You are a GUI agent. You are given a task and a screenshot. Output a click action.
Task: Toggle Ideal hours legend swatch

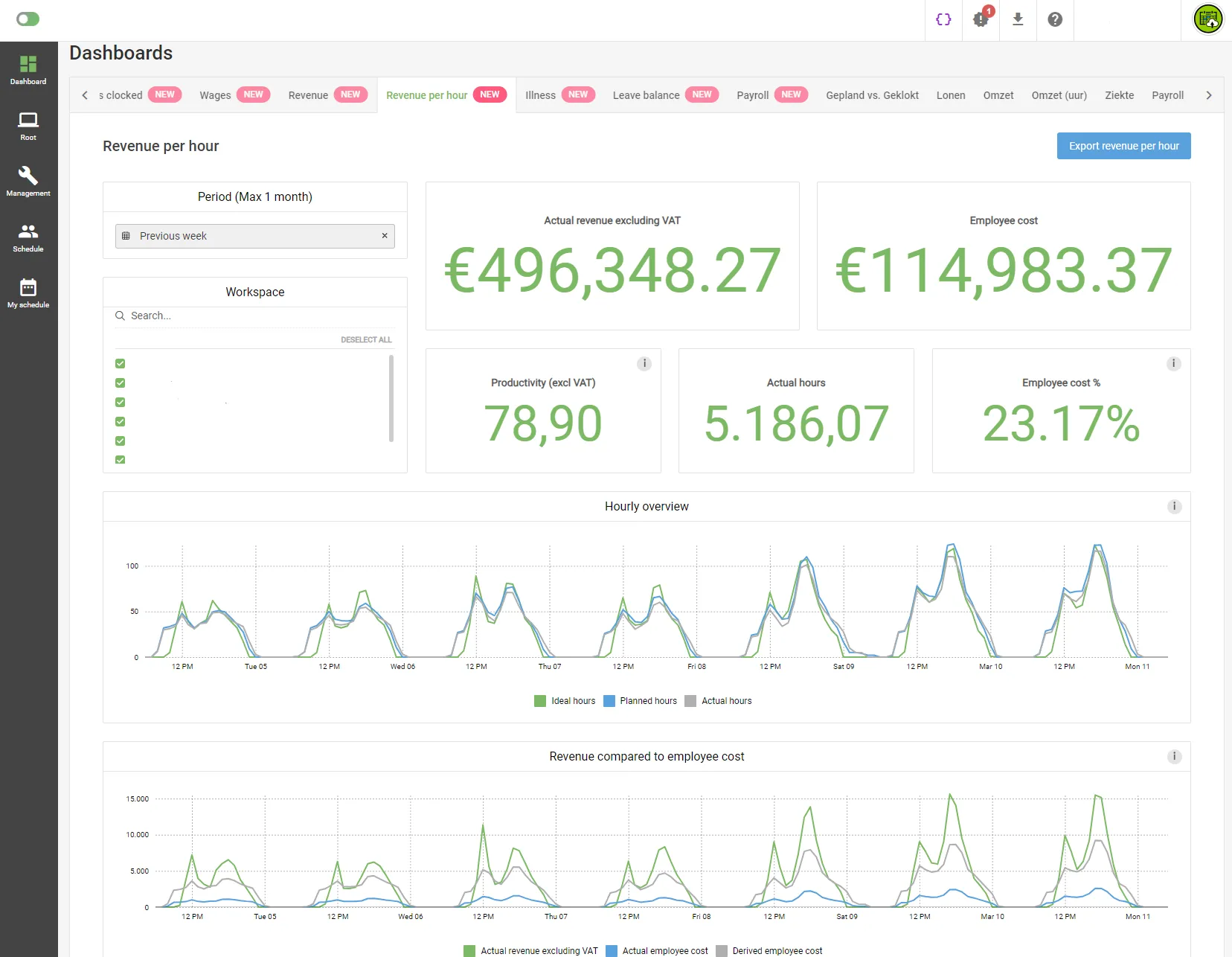point(540,701)
